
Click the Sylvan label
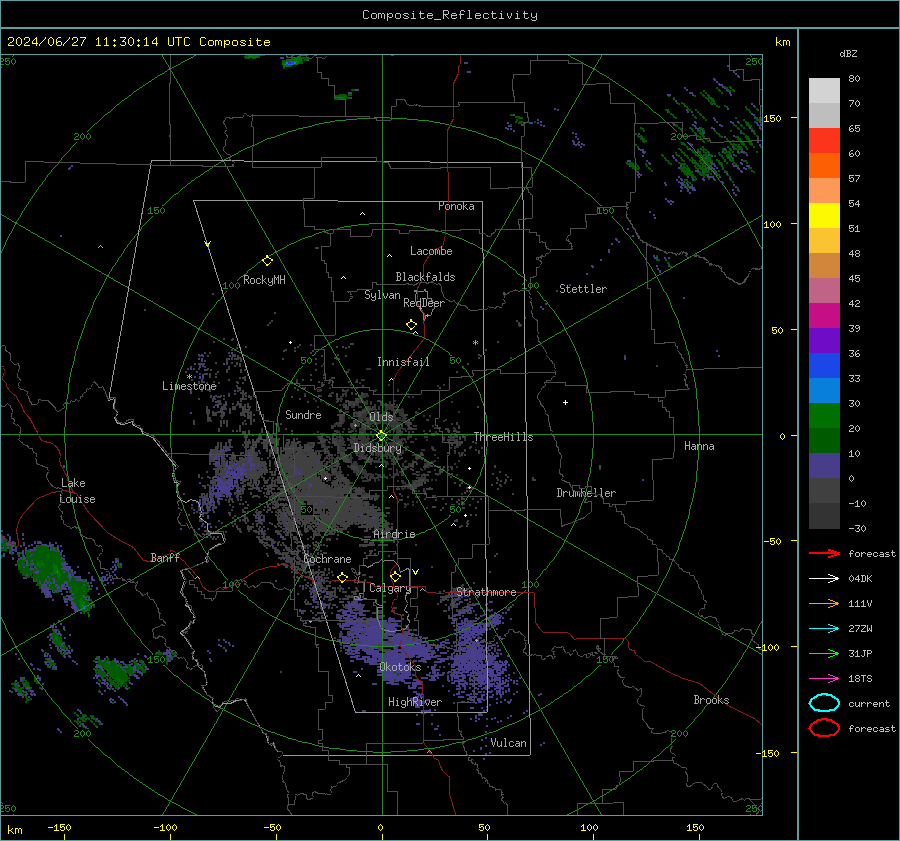(382, 295)
